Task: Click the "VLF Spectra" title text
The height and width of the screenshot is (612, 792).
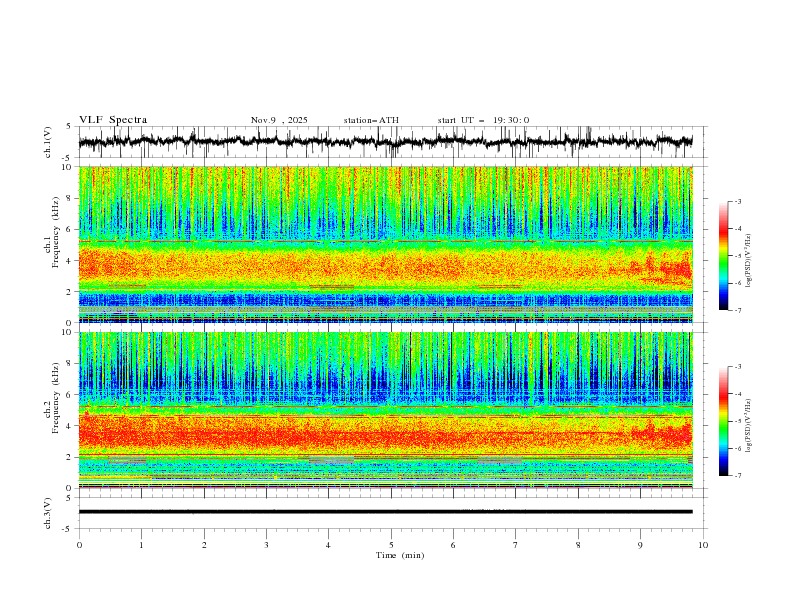Action: [113, 120]
